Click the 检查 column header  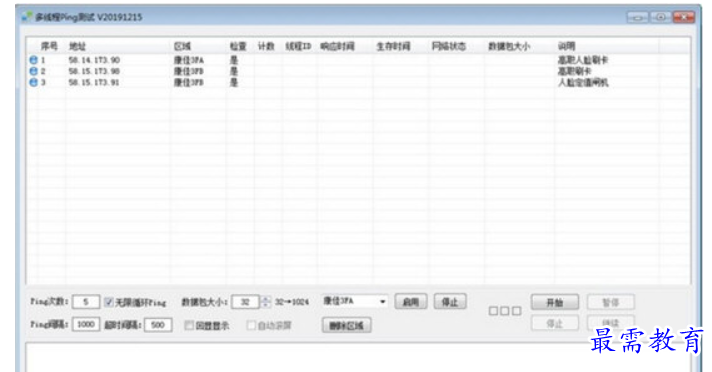pos(238,46)
